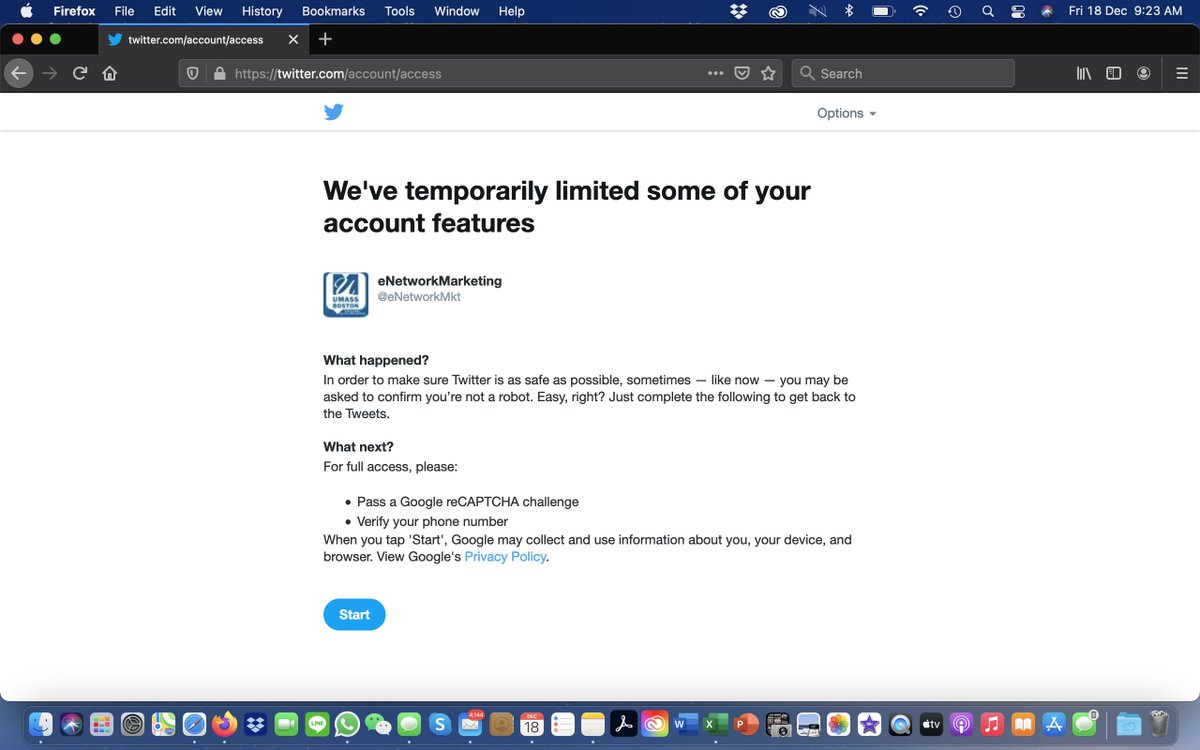Open Google's Privacy Policy link

505,557
